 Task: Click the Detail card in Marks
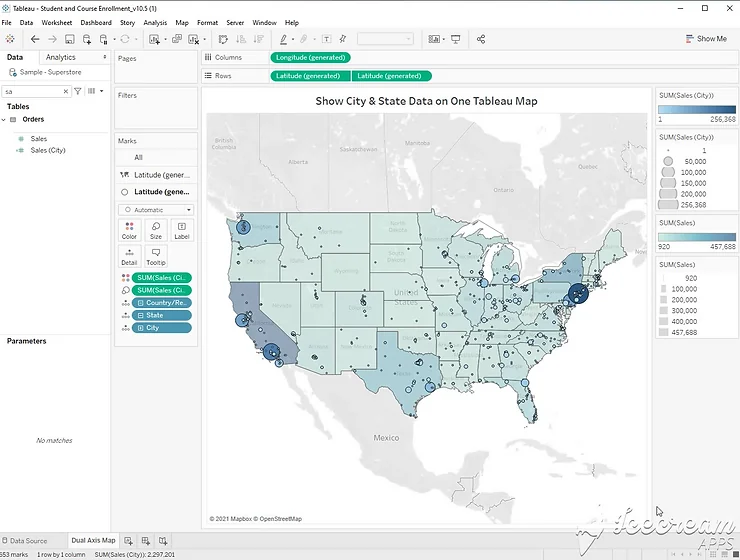point(129,257)
